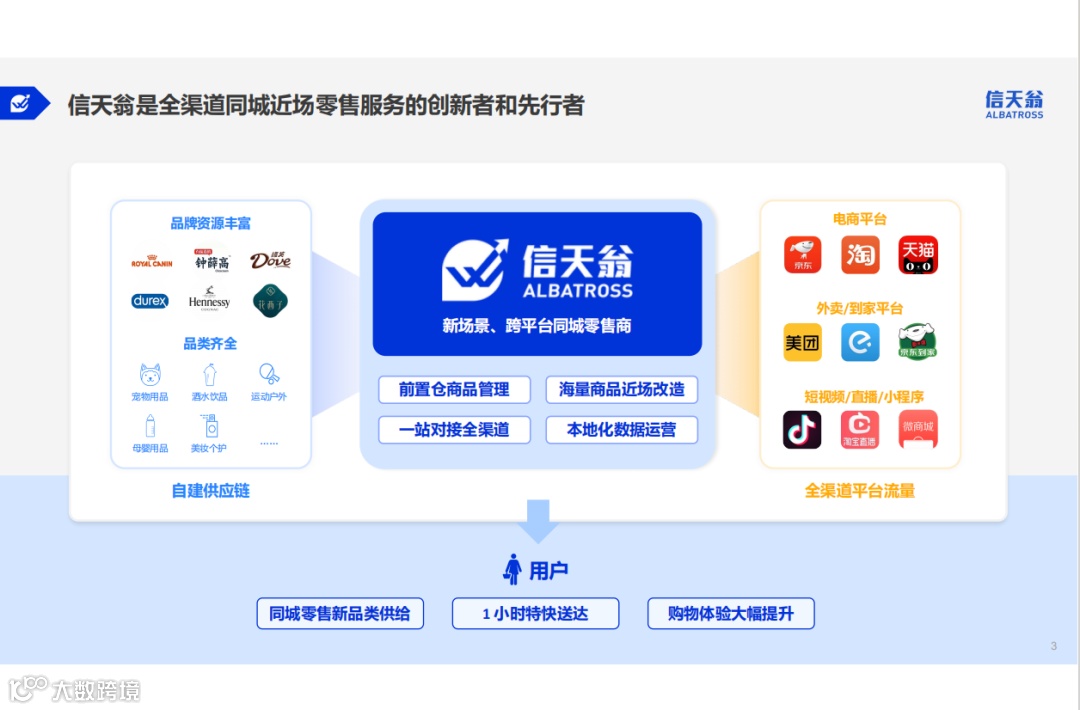Click the 同城零售新品类供给 box
The height and width of the screenshot is (710, 1080).
(340, 614)
